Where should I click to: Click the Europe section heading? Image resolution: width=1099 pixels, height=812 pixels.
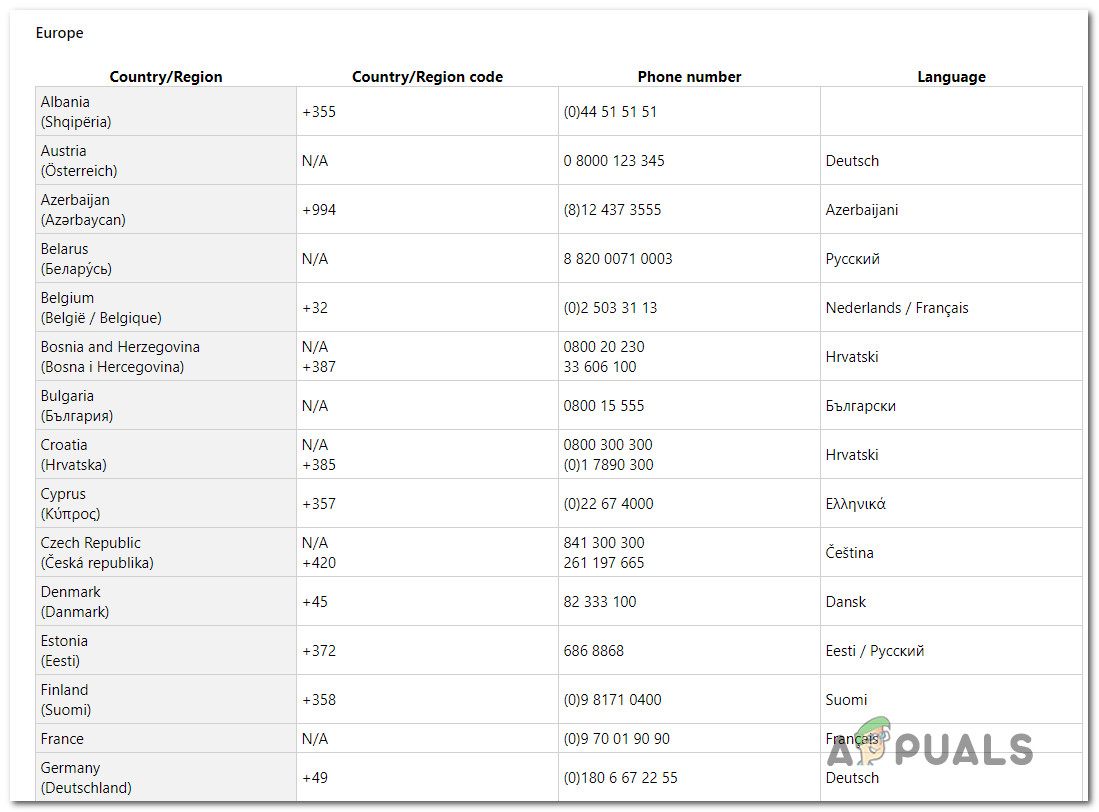[x=60, y=33]
